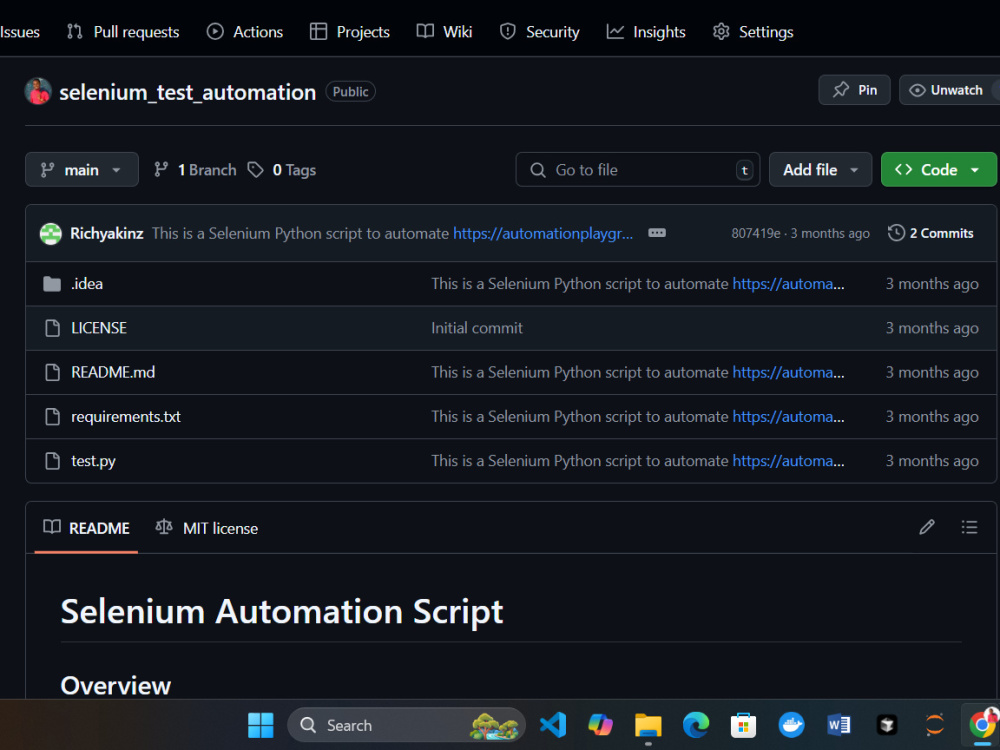The image size is (1000, 750).
Task: Click the branch icon beside 1 Branch
Action: pos(161,170)
